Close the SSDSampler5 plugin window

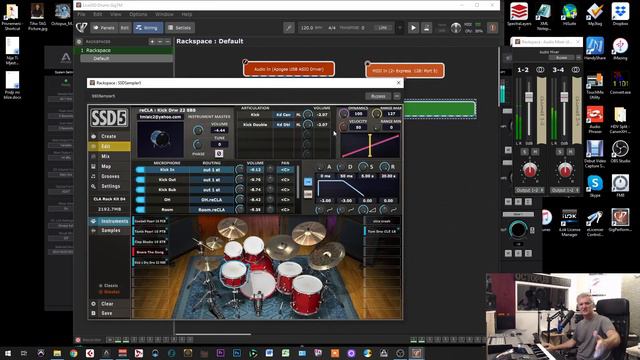pos(398,83)
